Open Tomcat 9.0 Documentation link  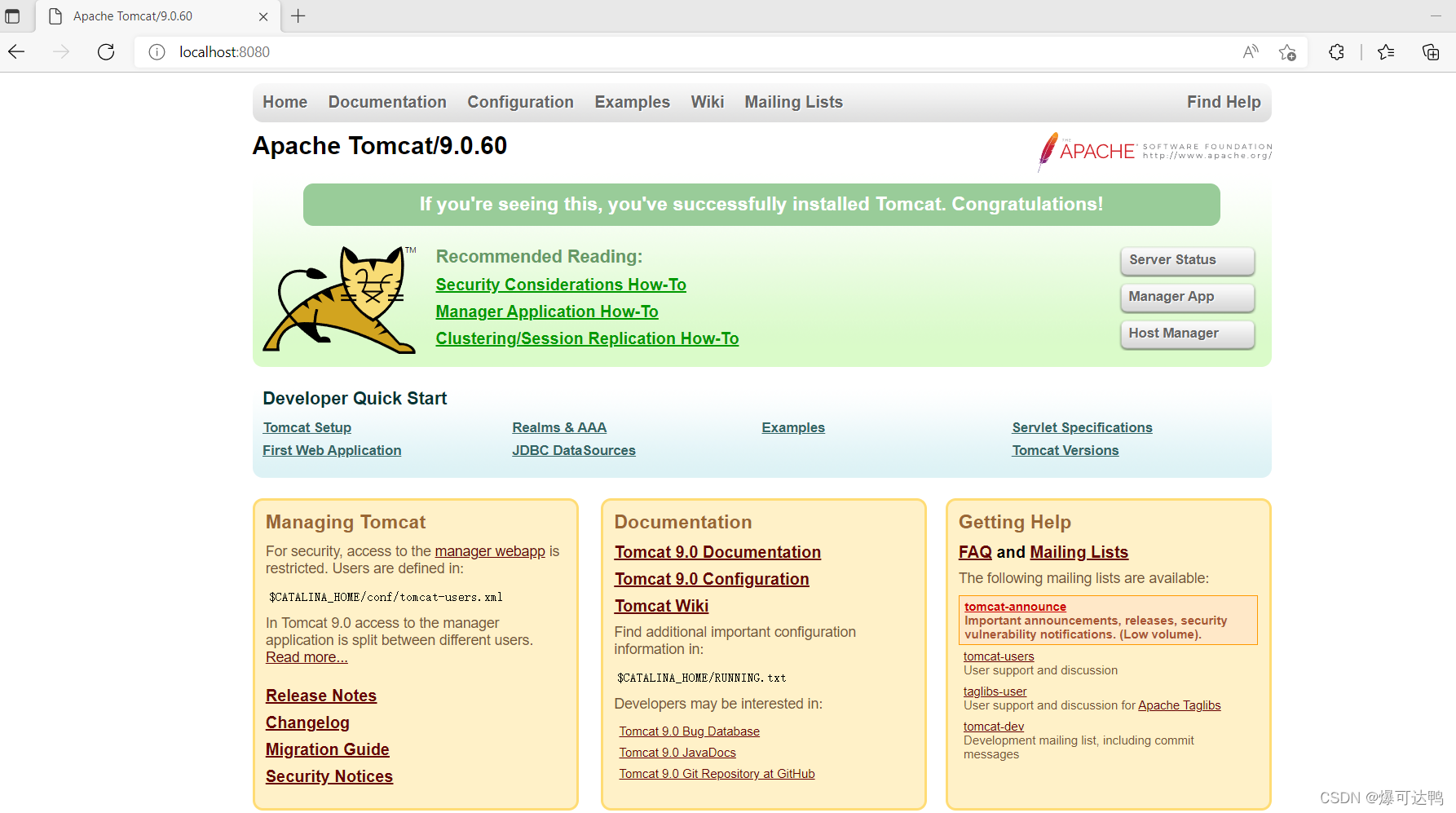[717, 552]
